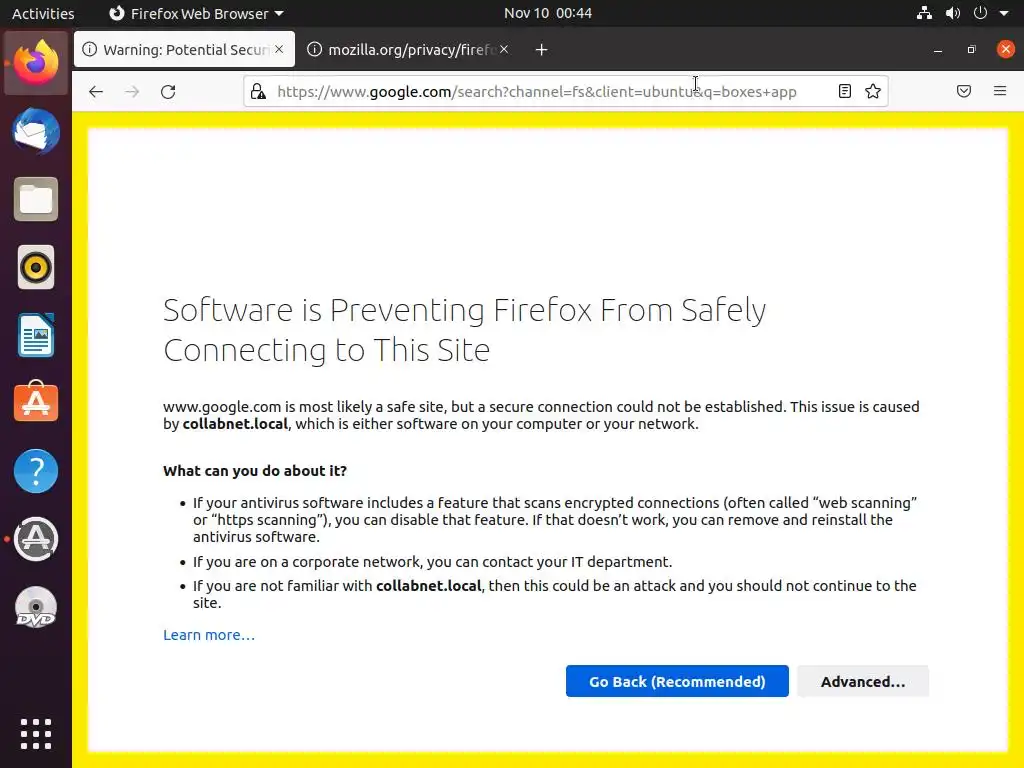Viewport: 1024px width, 768px height.
Task: Expand the Firefox Web Browser app menu
Action: pyautogui.click(x=196, y=14)
